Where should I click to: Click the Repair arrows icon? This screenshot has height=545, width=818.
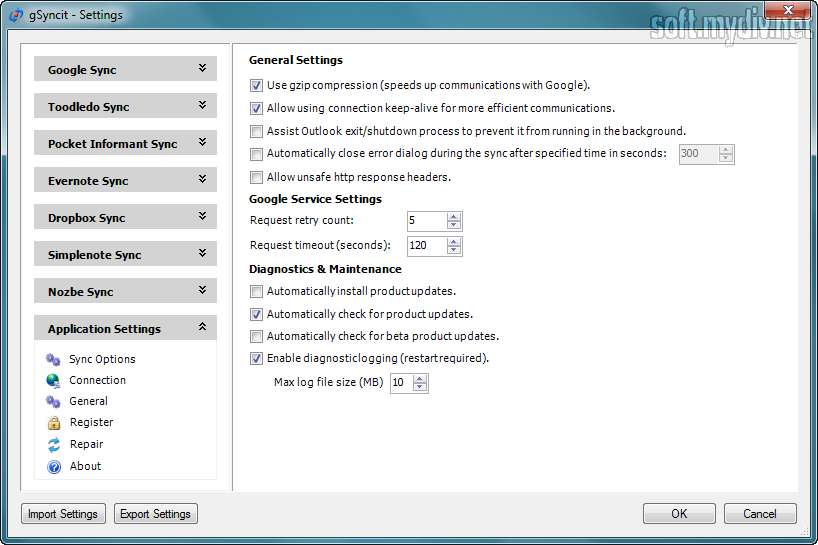54,444
